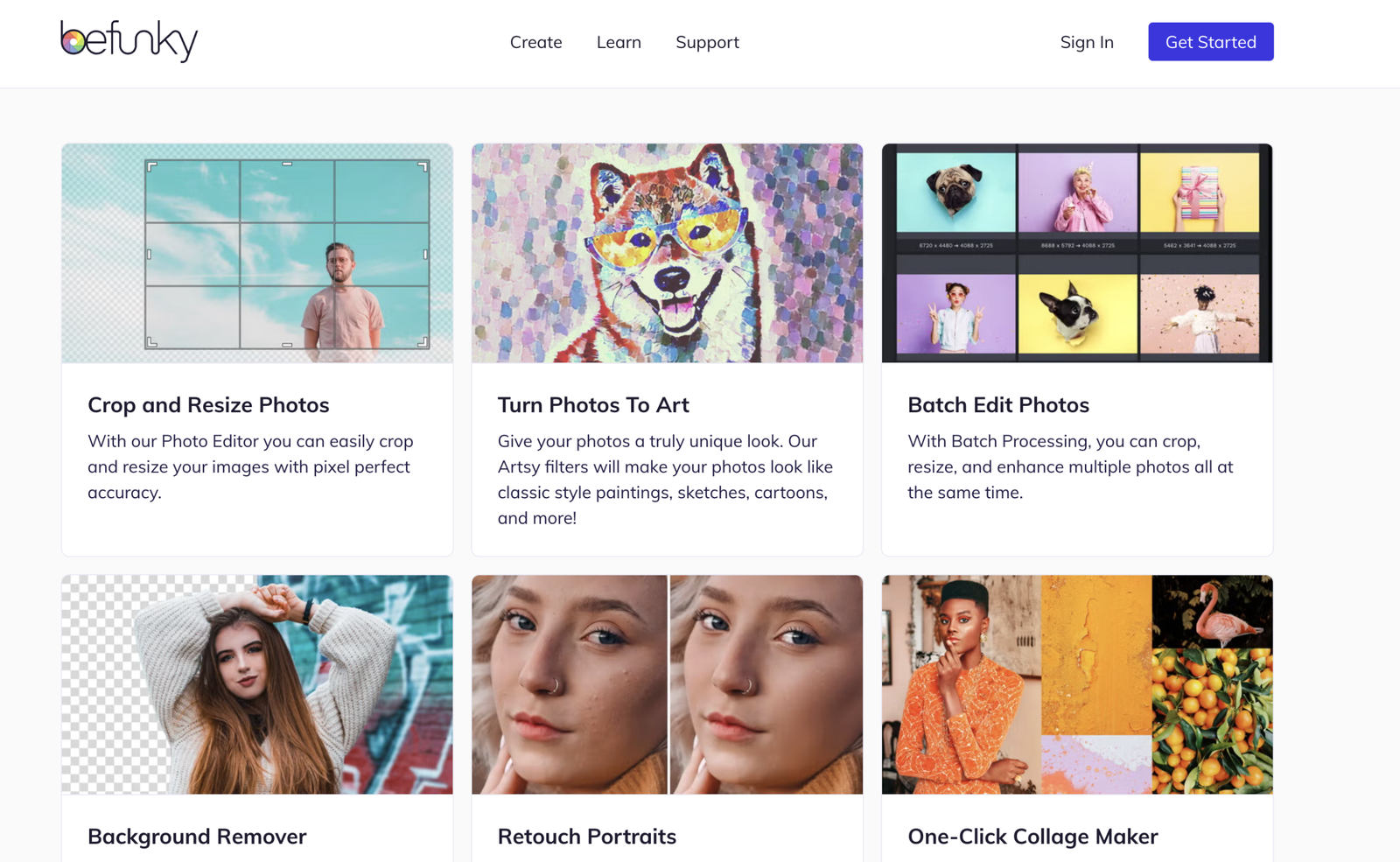Select the Batch Edit Photos heading

998,405
